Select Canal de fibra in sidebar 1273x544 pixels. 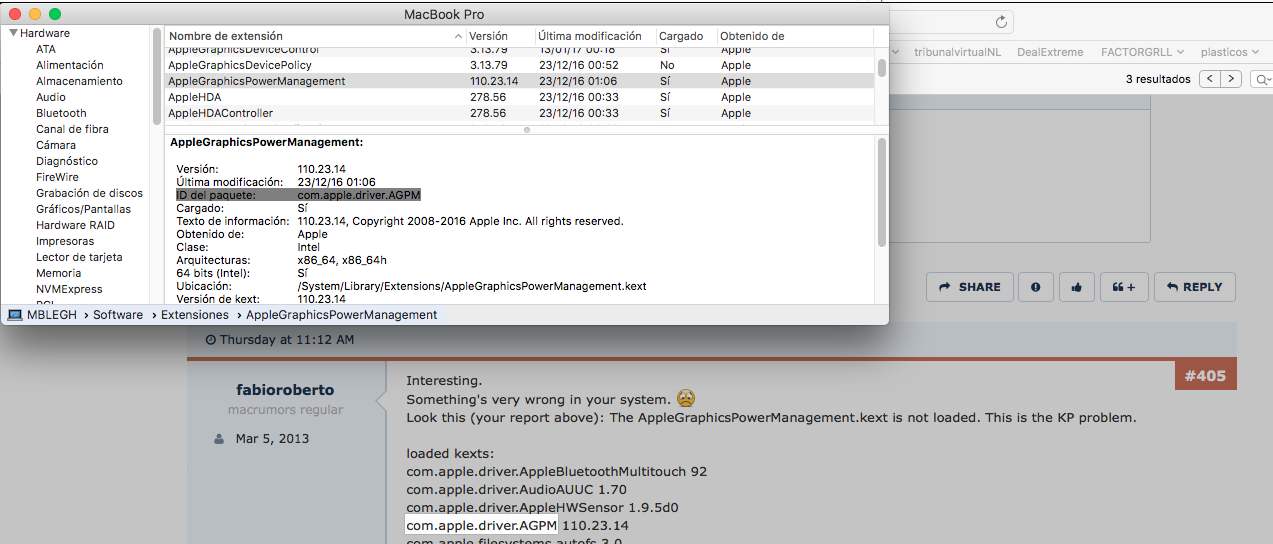[x=72, y=129]
